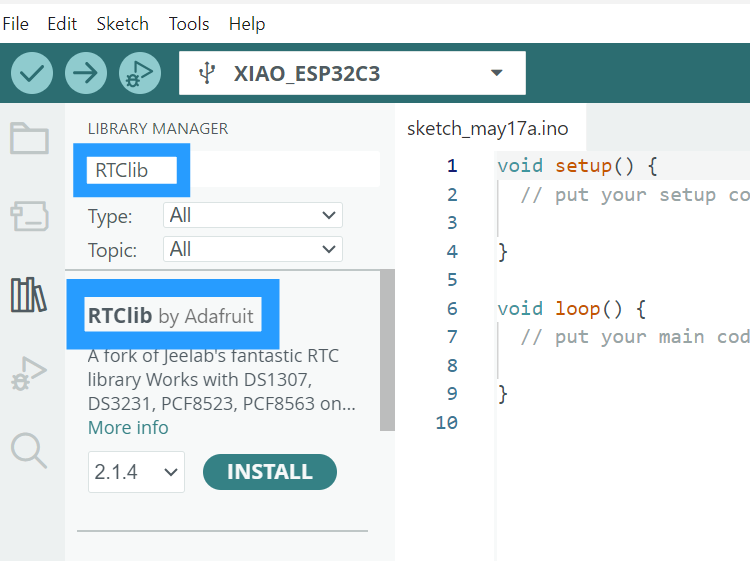Click the Verify checkmark button
Screen dimensions: 750x561
click(x=32, y=73)
